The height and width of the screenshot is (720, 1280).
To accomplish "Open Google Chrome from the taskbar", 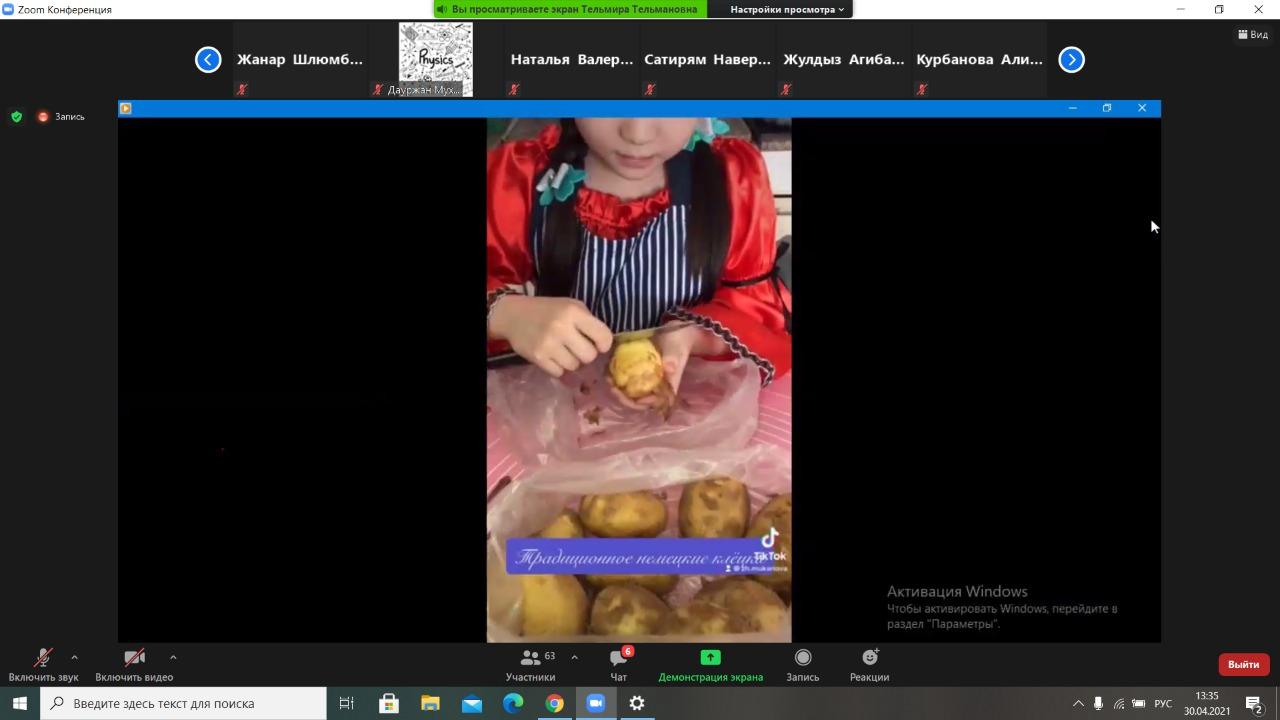I will coord(554,703).
